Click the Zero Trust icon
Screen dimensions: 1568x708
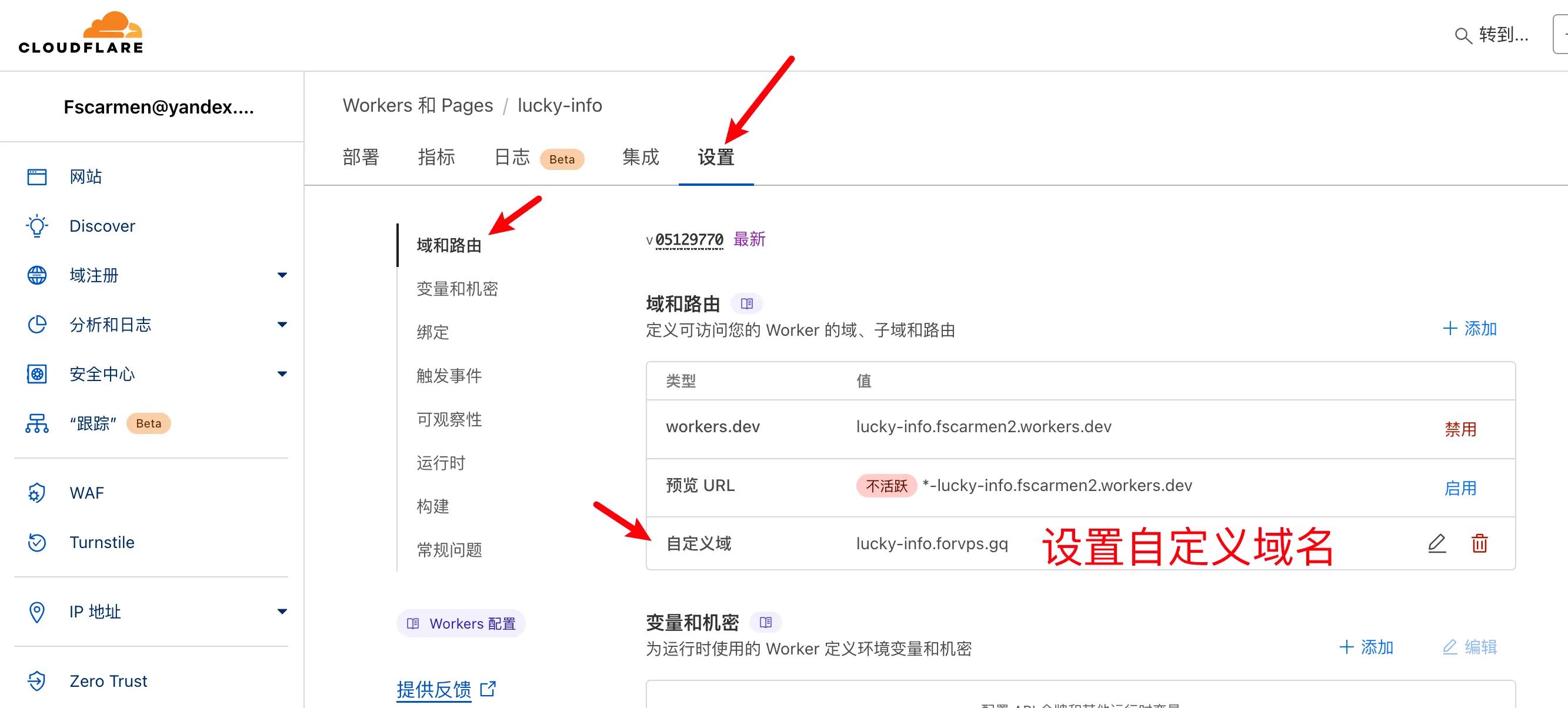pyautogui.click(x=37, y=680)
